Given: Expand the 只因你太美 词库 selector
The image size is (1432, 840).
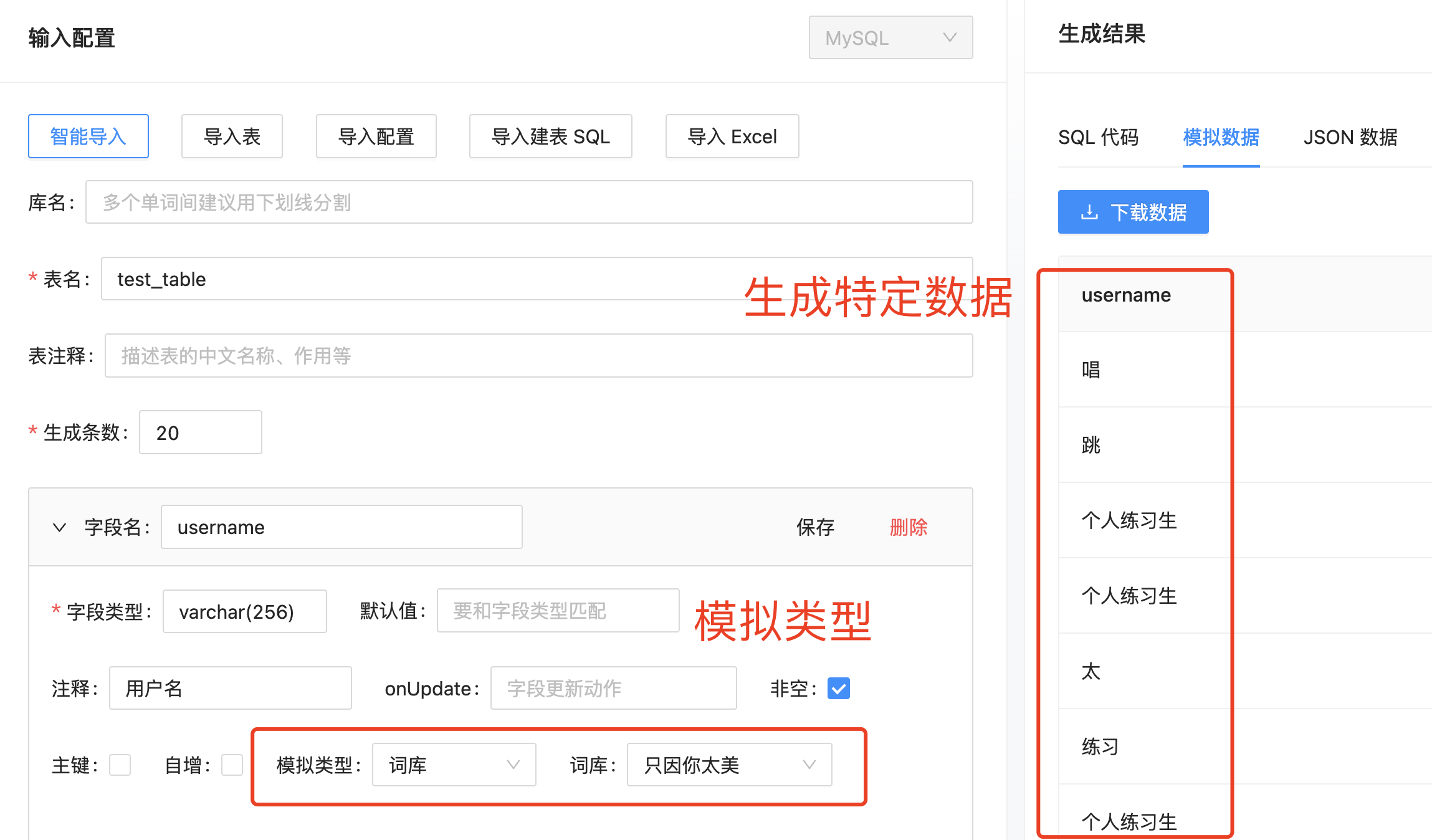Looking at the screenshot, I should pos(728,765).
